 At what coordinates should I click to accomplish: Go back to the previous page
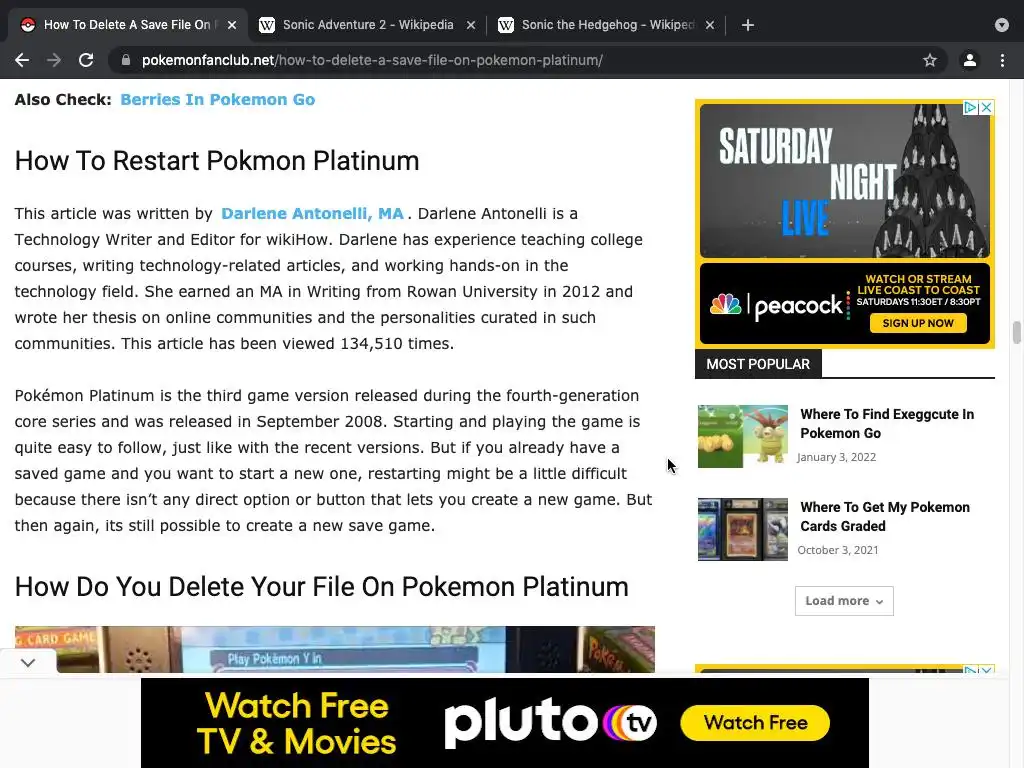(22, 60)
